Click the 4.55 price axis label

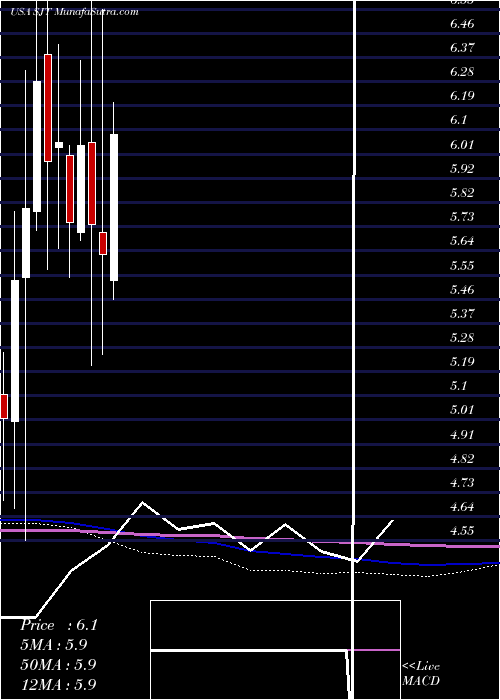462,531
